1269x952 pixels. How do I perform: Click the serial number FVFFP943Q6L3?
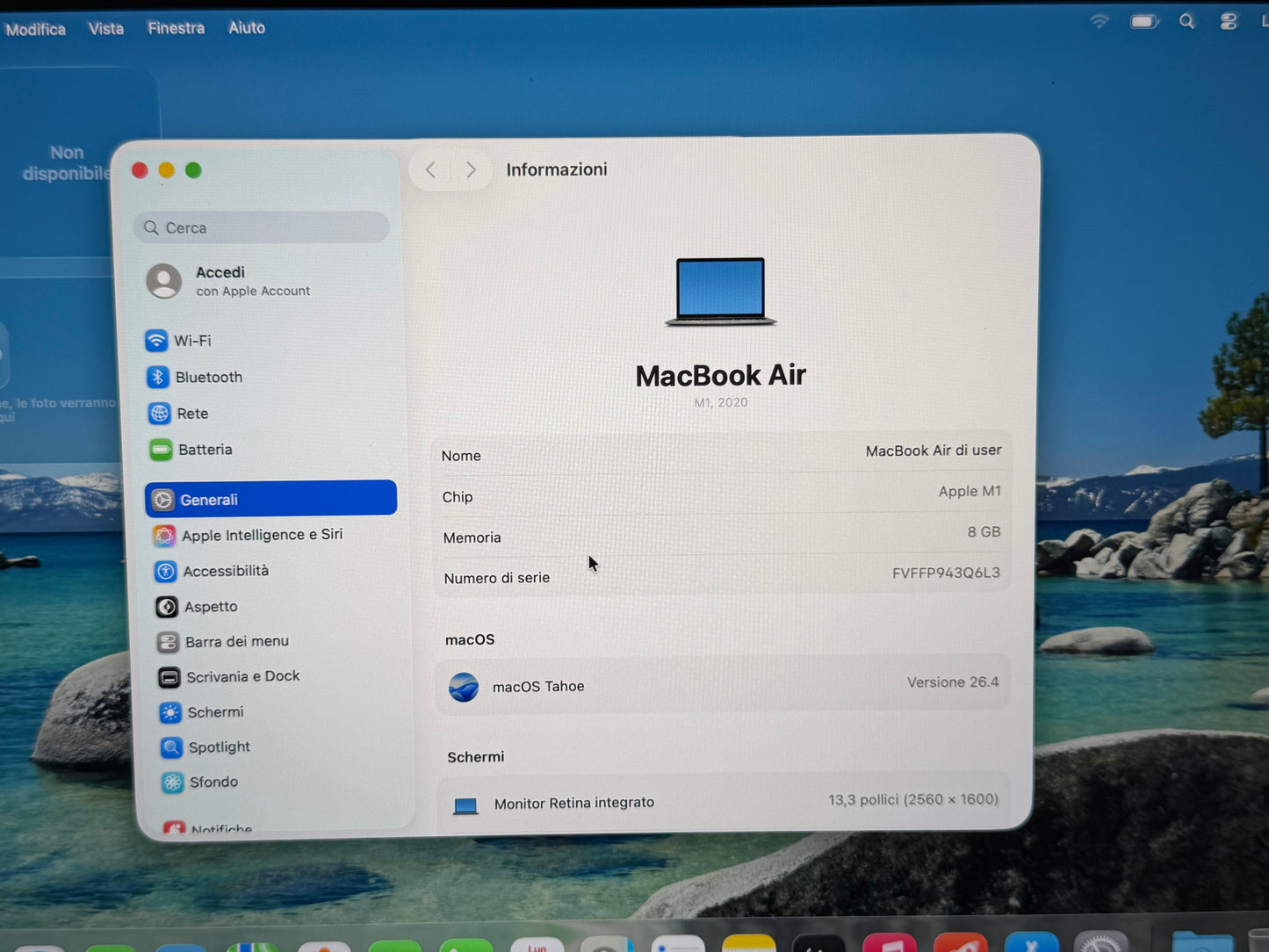[946, 573]
